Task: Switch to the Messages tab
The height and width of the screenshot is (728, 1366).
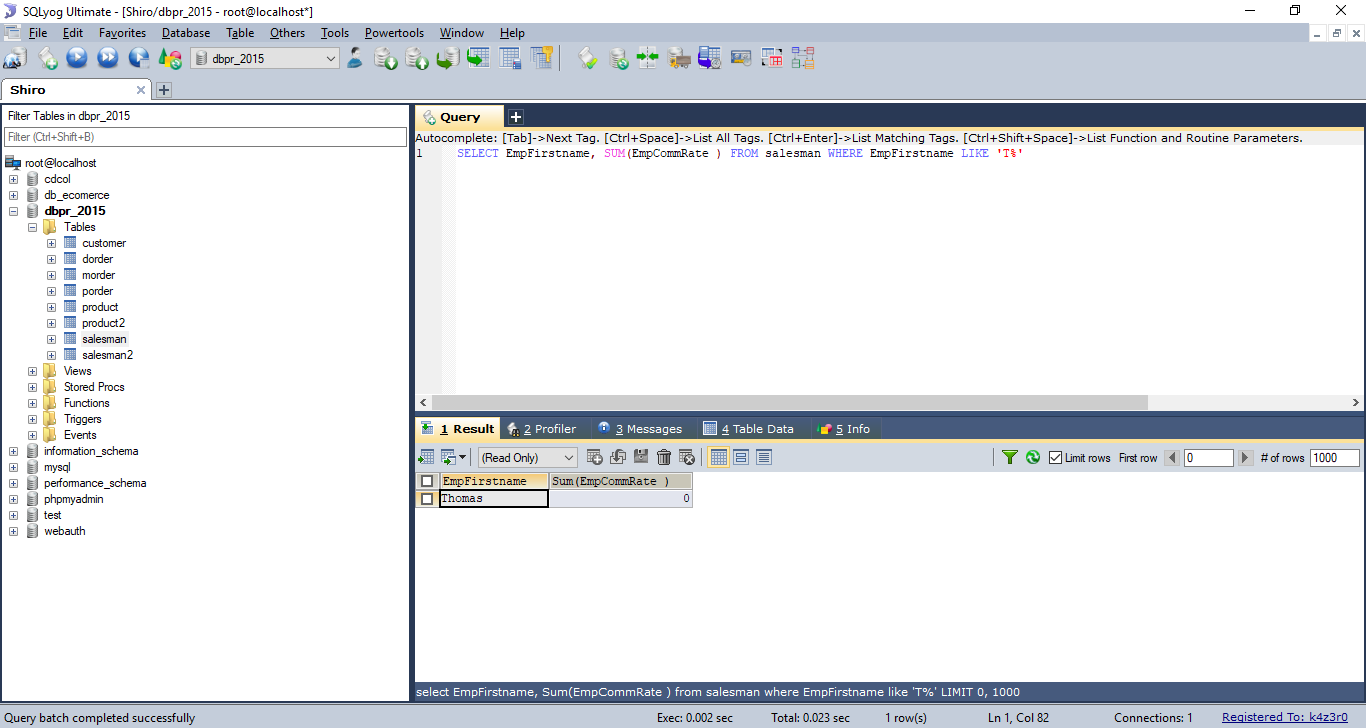Action: coord(641,429)
